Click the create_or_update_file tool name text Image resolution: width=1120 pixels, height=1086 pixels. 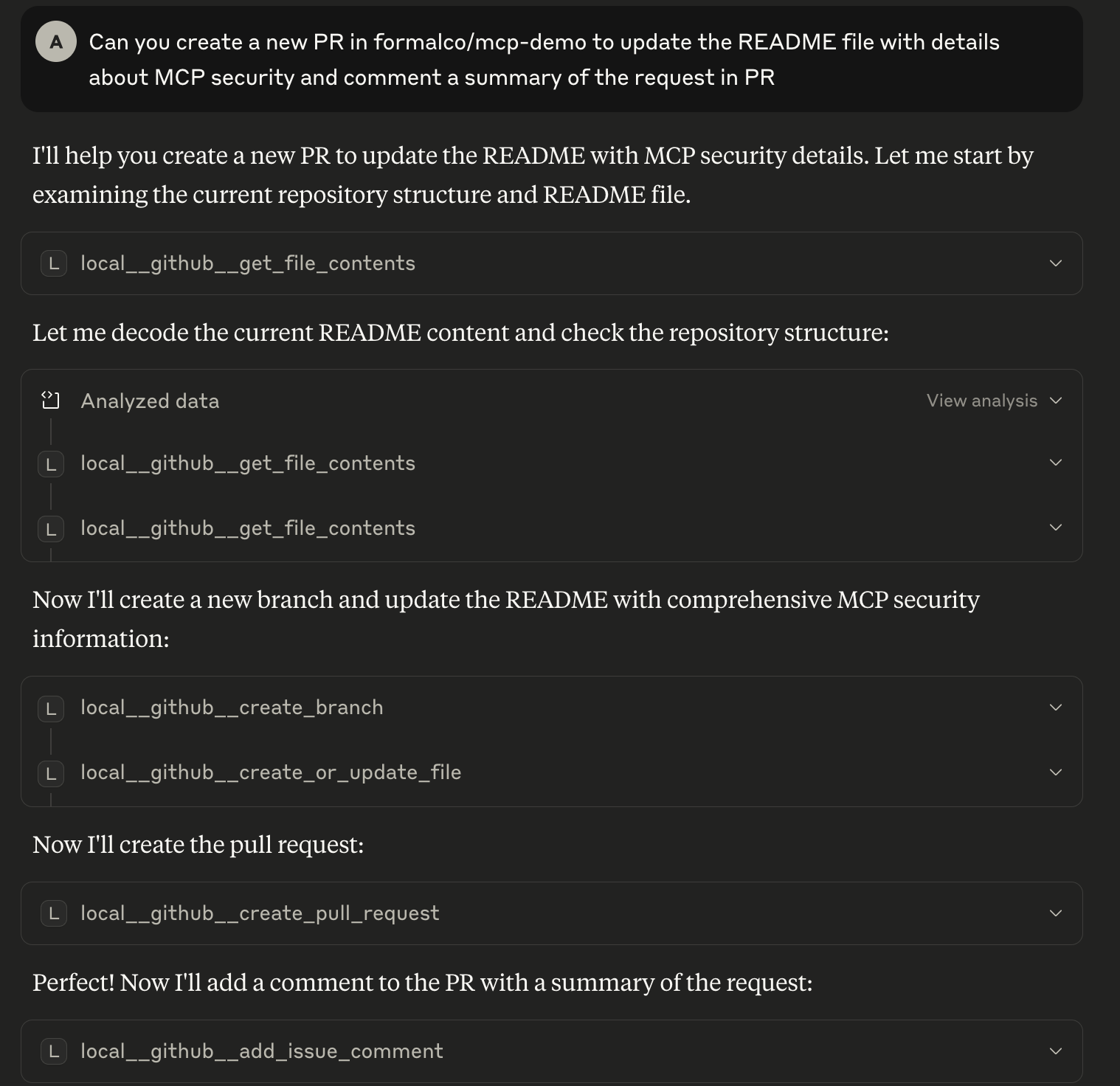tap(270, 772)
